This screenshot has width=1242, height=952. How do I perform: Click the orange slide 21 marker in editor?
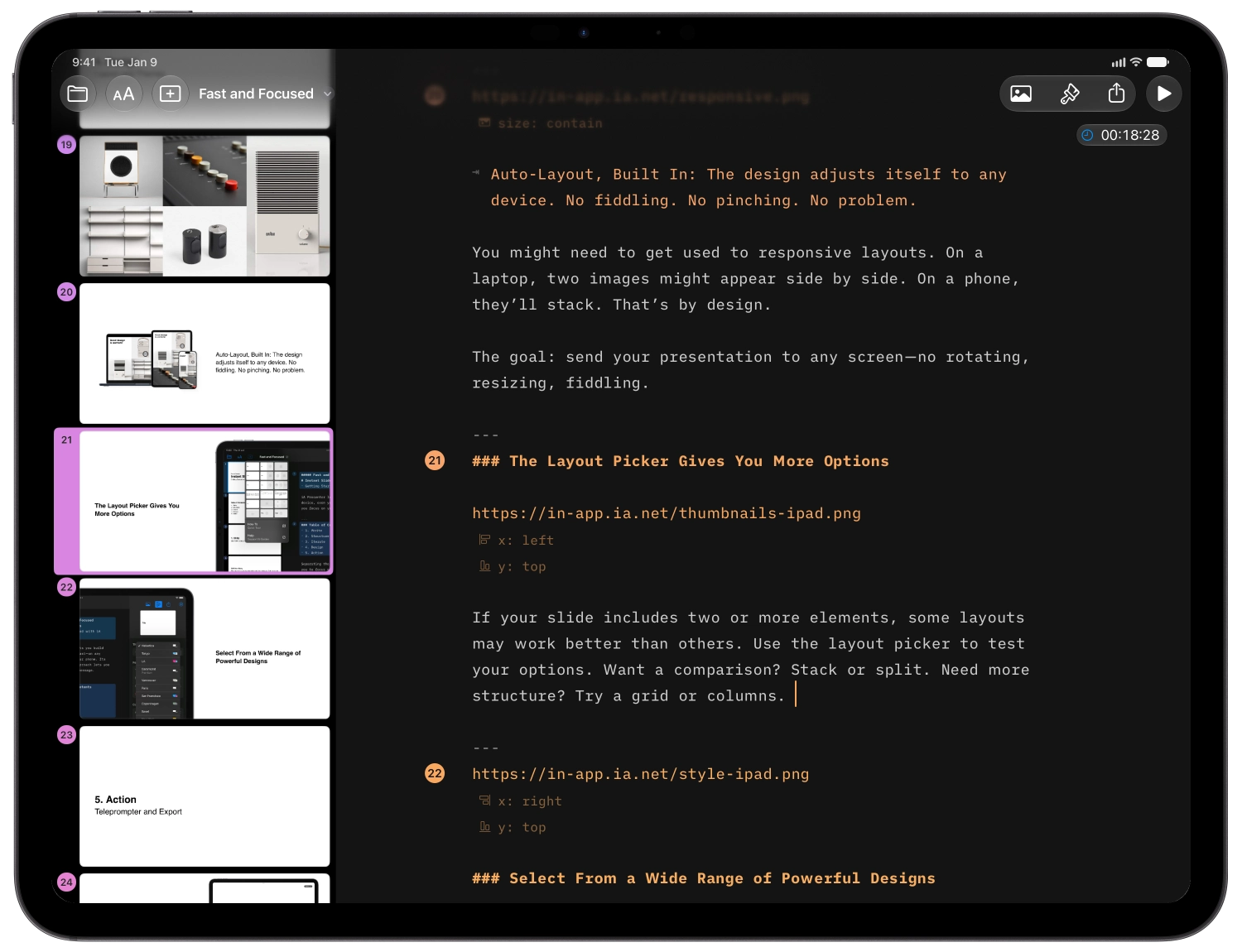[x=435, y=460]
